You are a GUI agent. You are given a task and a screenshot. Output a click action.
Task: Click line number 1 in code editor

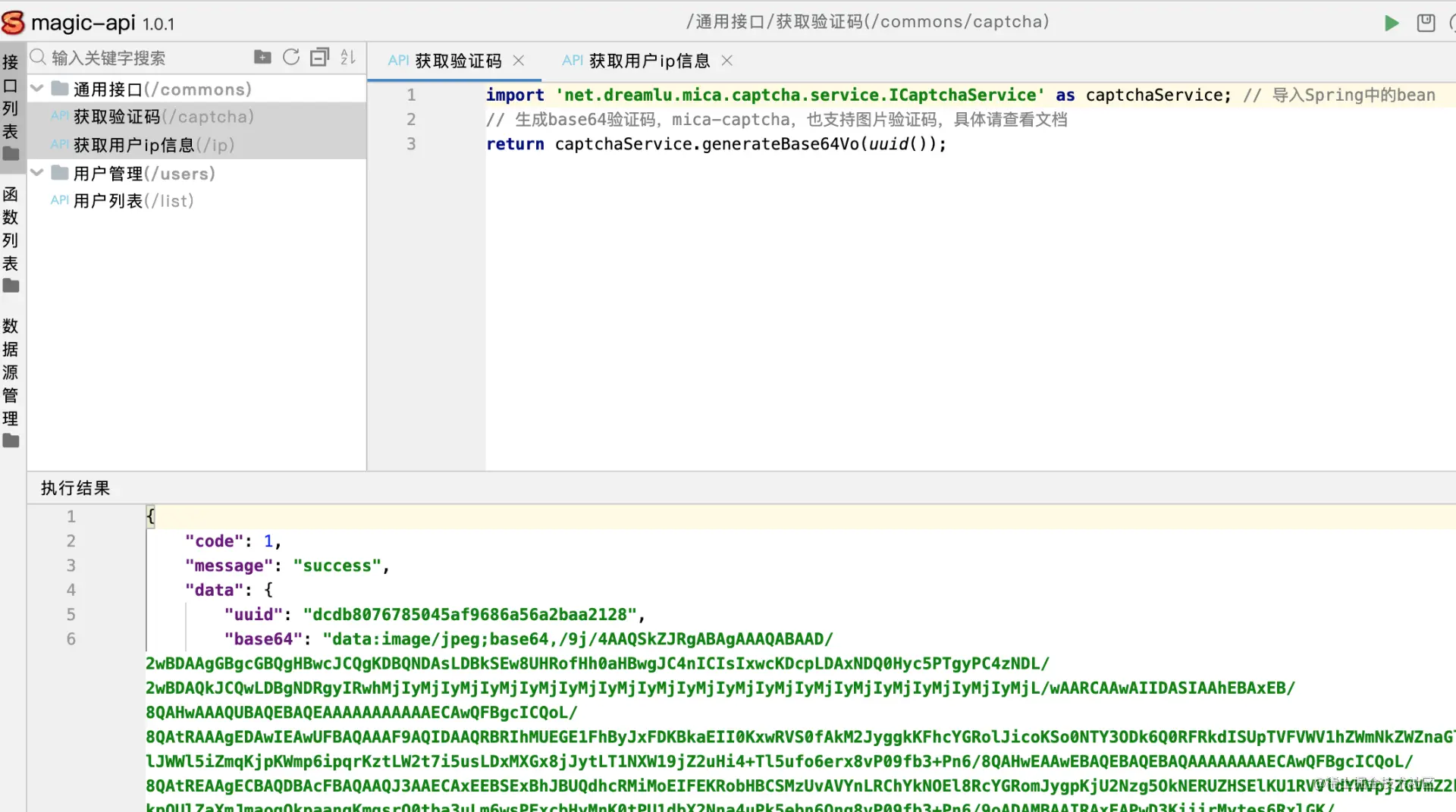[411, 95]
